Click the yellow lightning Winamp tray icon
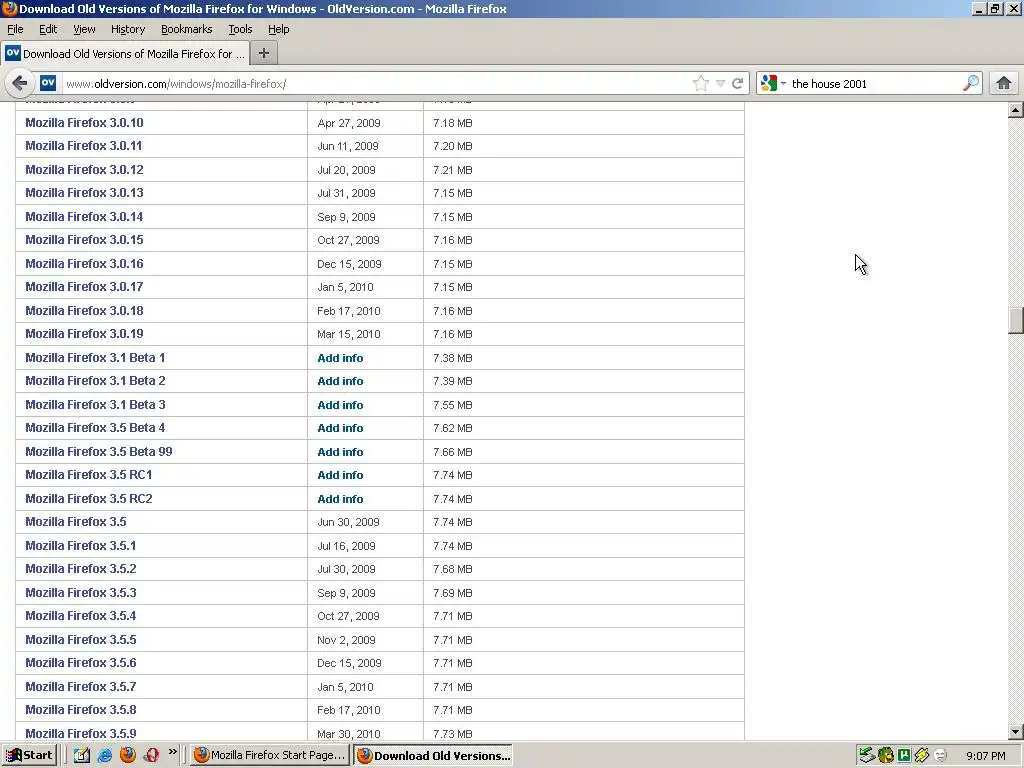 tap(921, 756)
